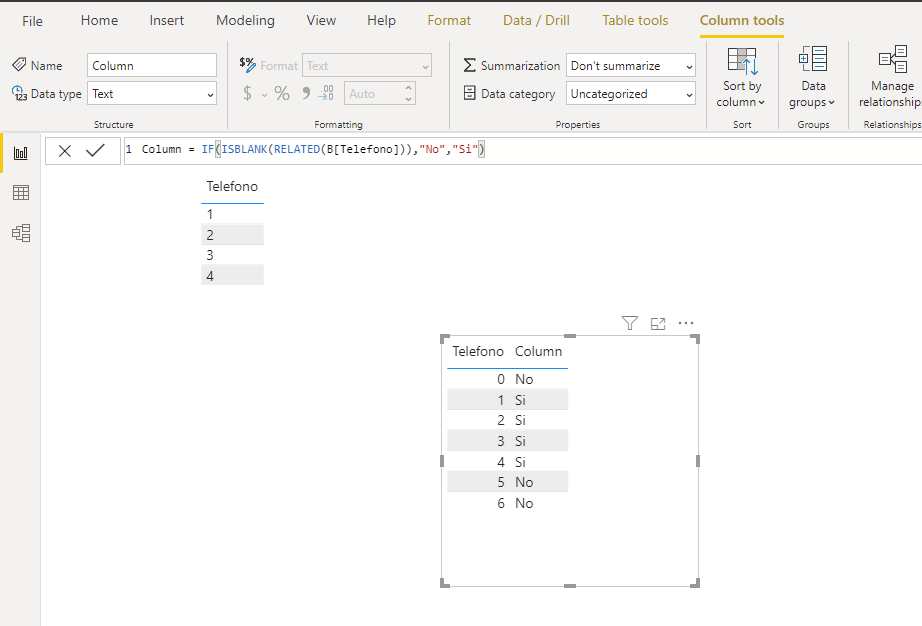922x626 pixels.
Task: Click the Data type icon
Action: [19, 93]
